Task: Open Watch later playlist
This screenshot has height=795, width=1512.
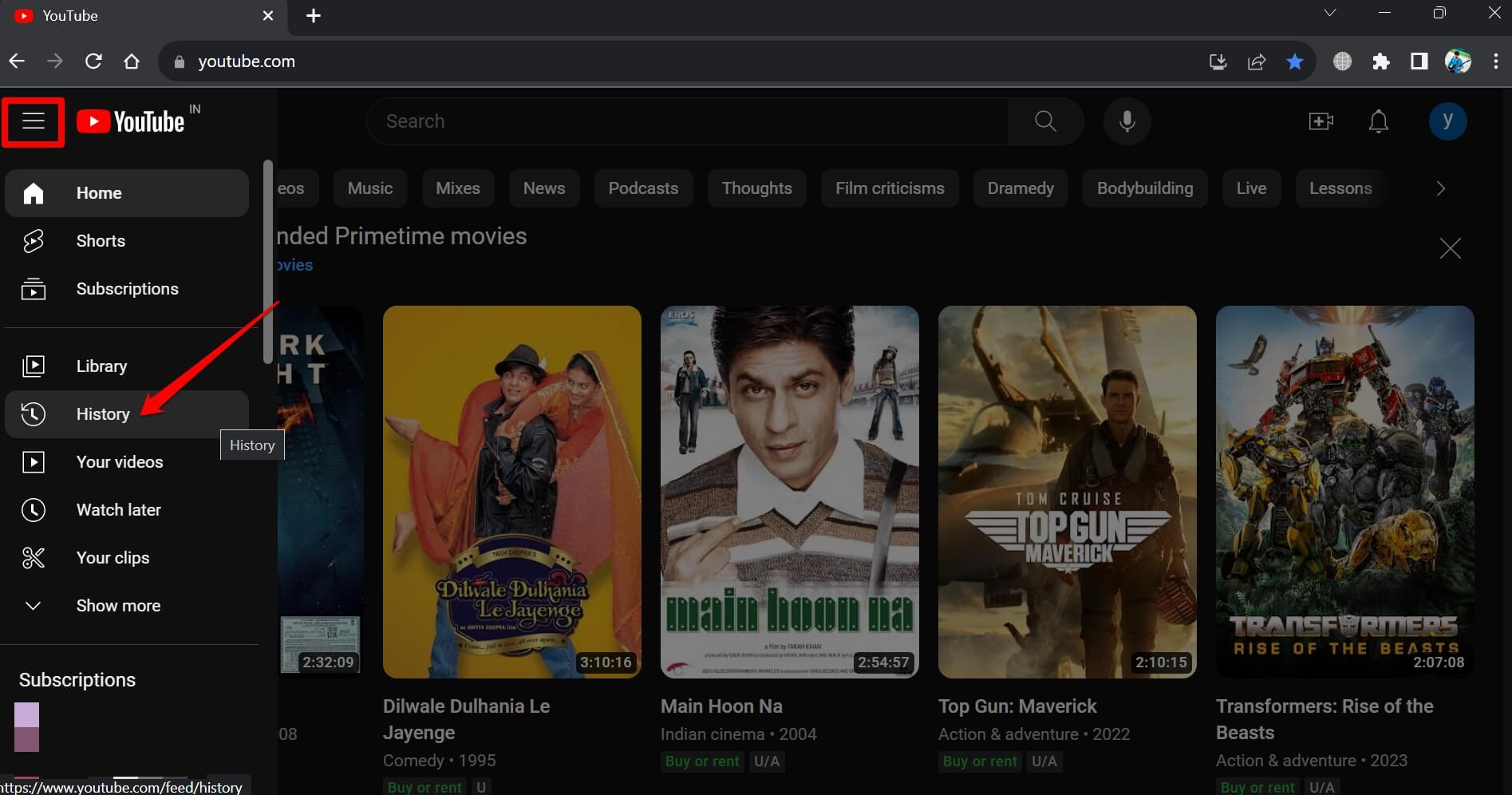Action: [x=118, y=510]
